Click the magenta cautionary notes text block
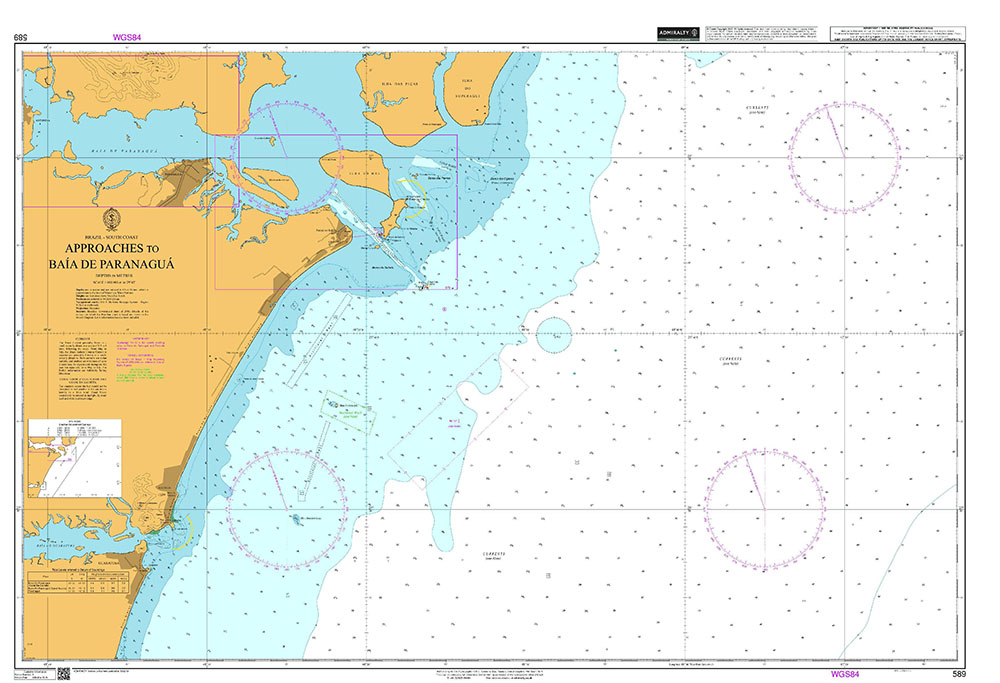 coord(140,354)
